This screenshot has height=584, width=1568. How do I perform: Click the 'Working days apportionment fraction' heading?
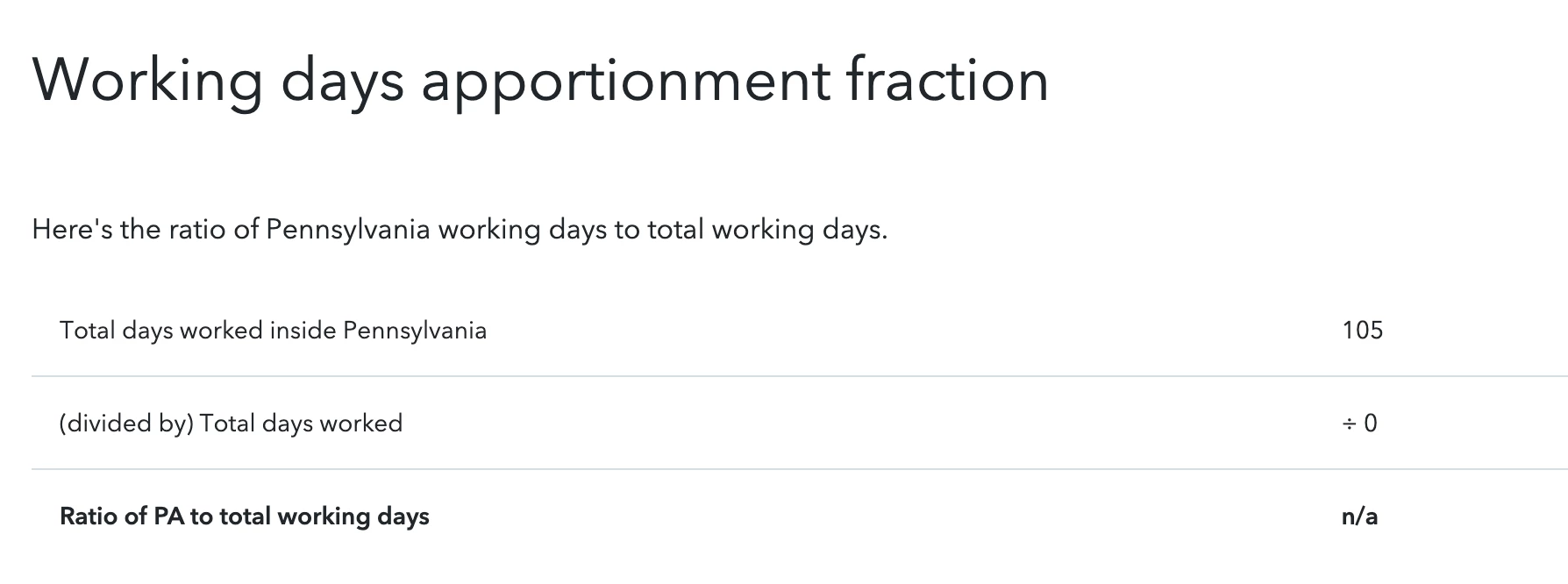(540, 82)
